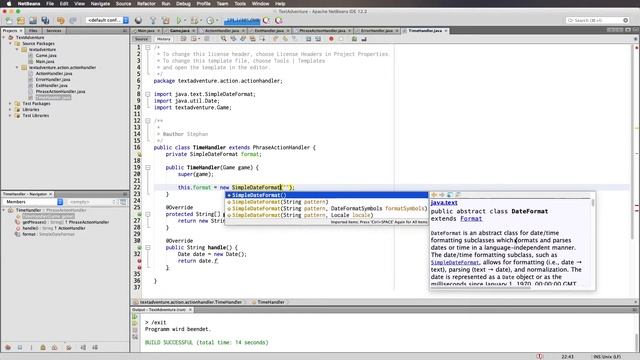
Task: Click the Stop Macro Recording icon
Action: click(341, 39)
